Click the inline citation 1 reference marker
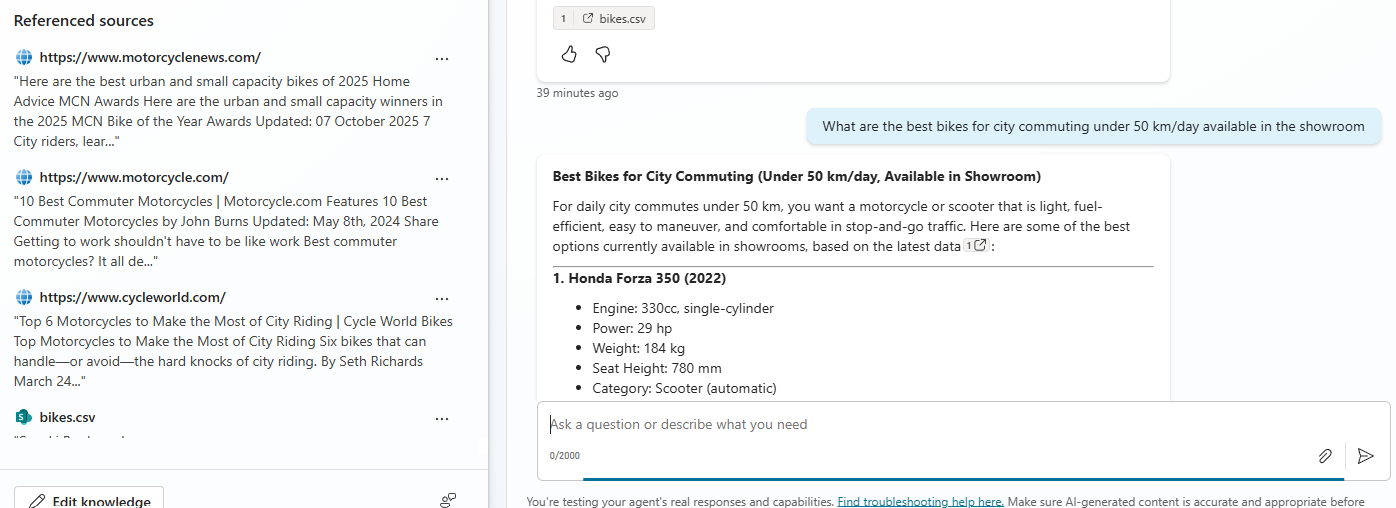The width and height of the screenshot is (1396, 508). click(975, 246)
